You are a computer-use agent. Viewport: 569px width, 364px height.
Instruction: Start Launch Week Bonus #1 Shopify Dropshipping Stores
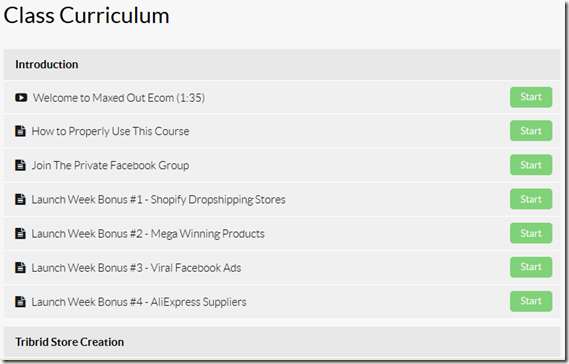531,199
